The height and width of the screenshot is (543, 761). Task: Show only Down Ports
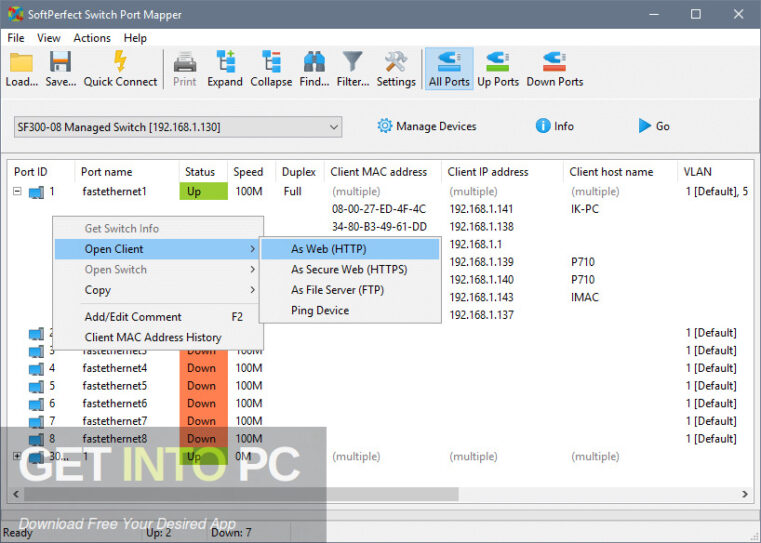[x=555, y=68]
